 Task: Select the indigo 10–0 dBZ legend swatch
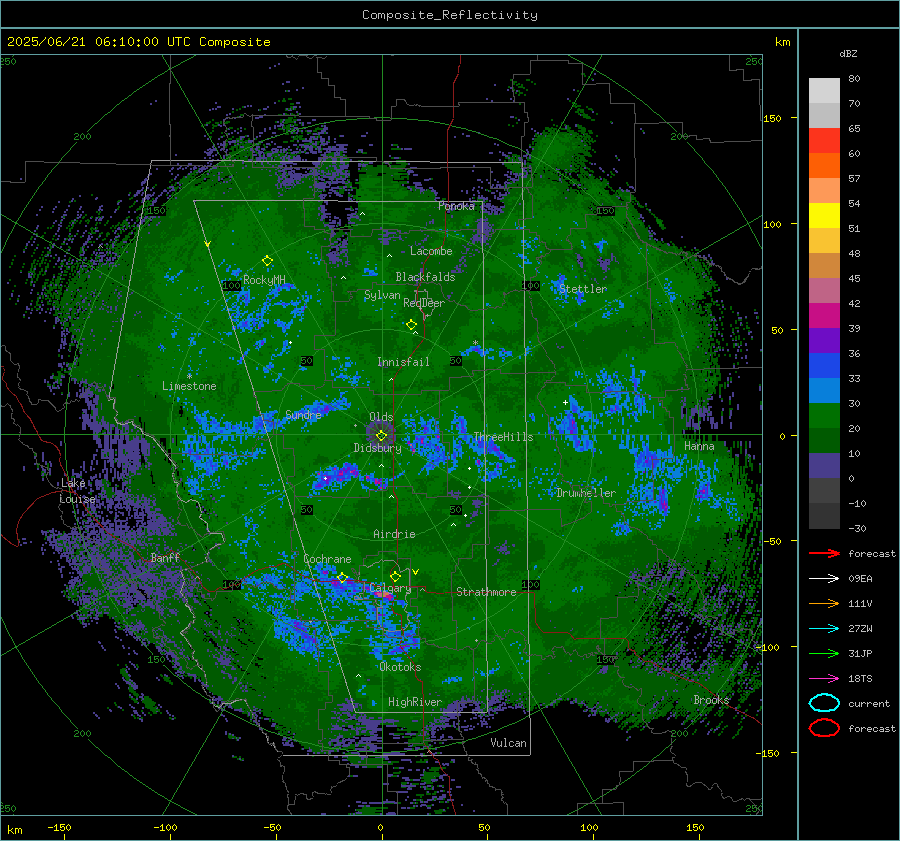(x=824, y=466)
